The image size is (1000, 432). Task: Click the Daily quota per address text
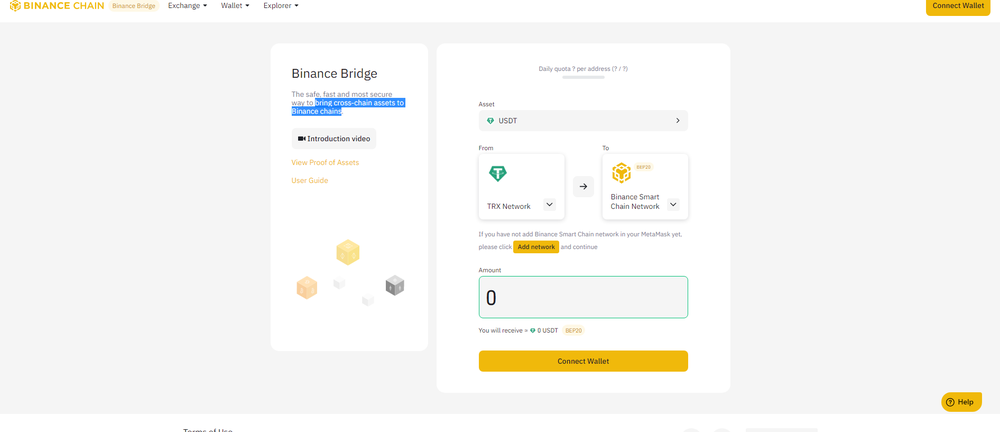[583, 68]
